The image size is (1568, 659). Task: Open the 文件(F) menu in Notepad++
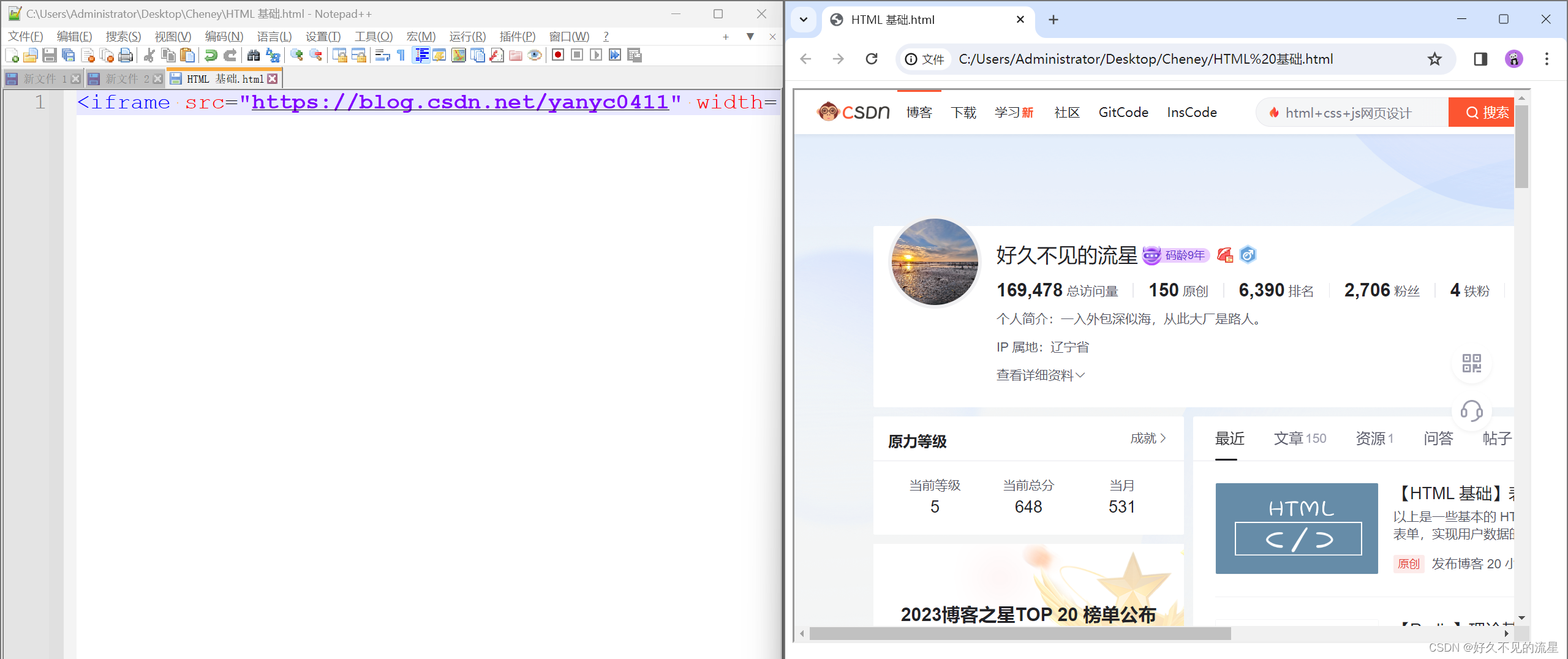26,37
